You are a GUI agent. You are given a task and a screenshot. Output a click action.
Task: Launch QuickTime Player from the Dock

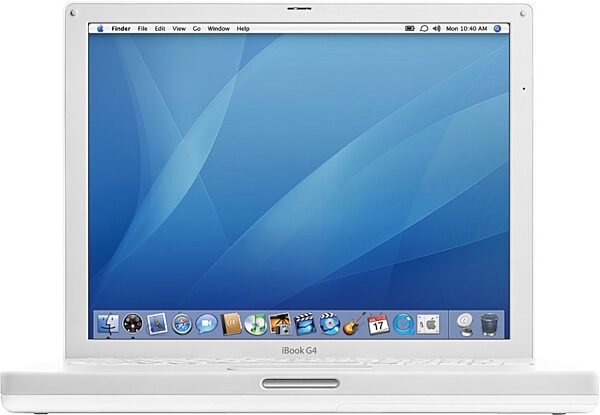tap(403, 324)
